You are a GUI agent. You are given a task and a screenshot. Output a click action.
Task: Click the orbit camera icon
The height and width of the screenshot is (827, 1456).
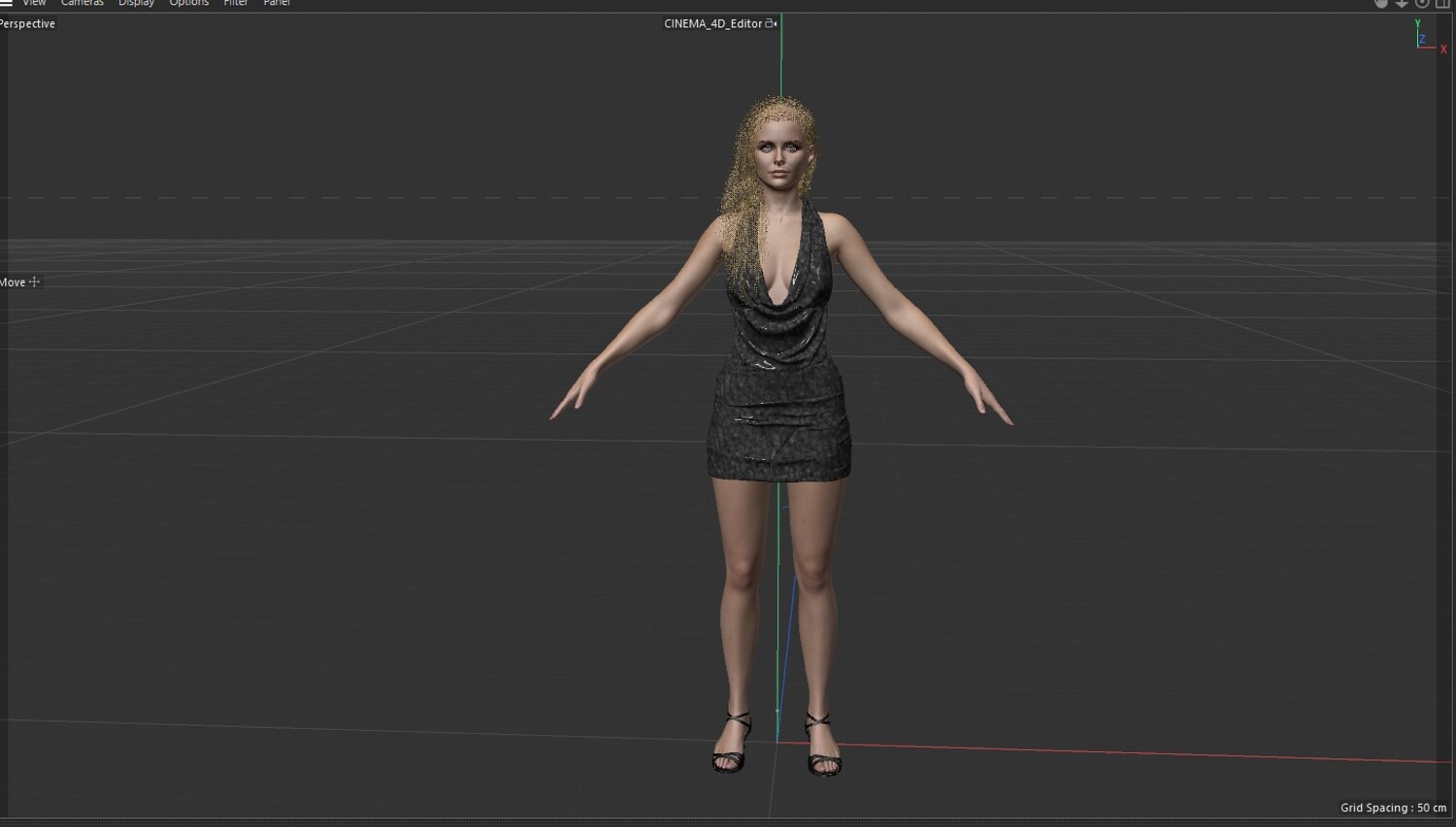click(1422, 3)
